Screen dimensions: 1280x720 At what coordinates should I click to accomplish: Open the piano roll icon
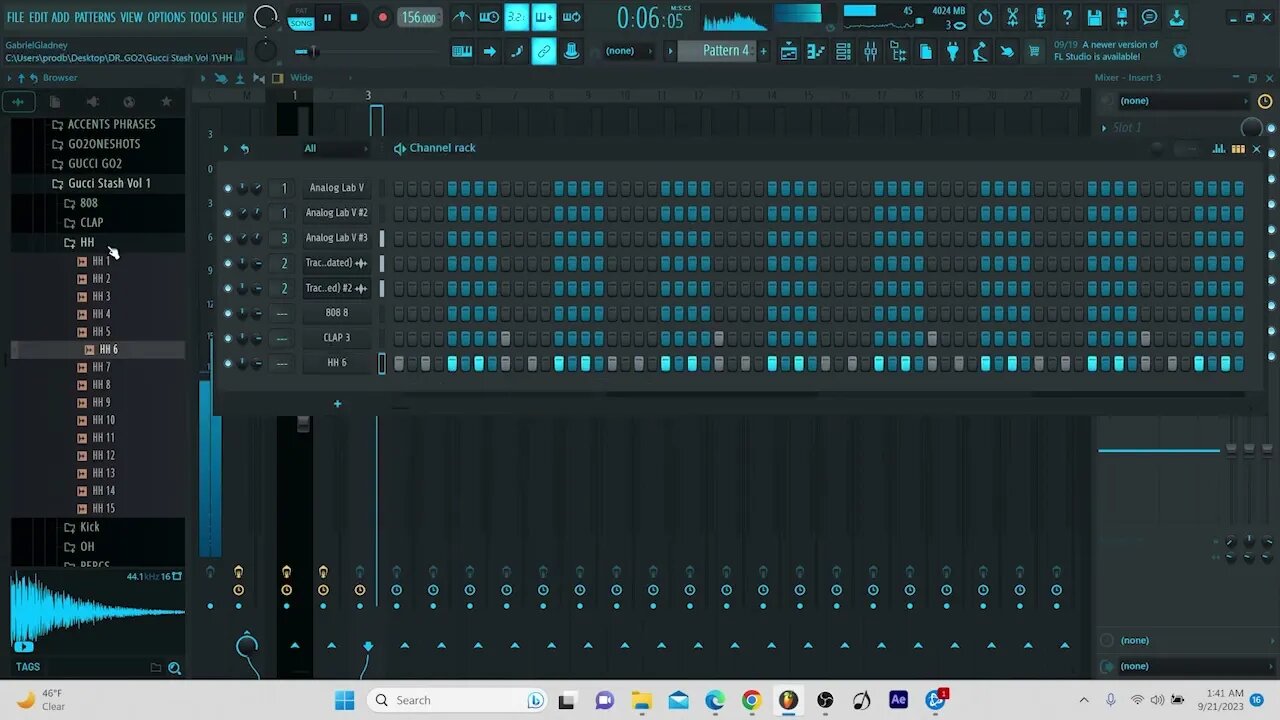pos(816,51)
